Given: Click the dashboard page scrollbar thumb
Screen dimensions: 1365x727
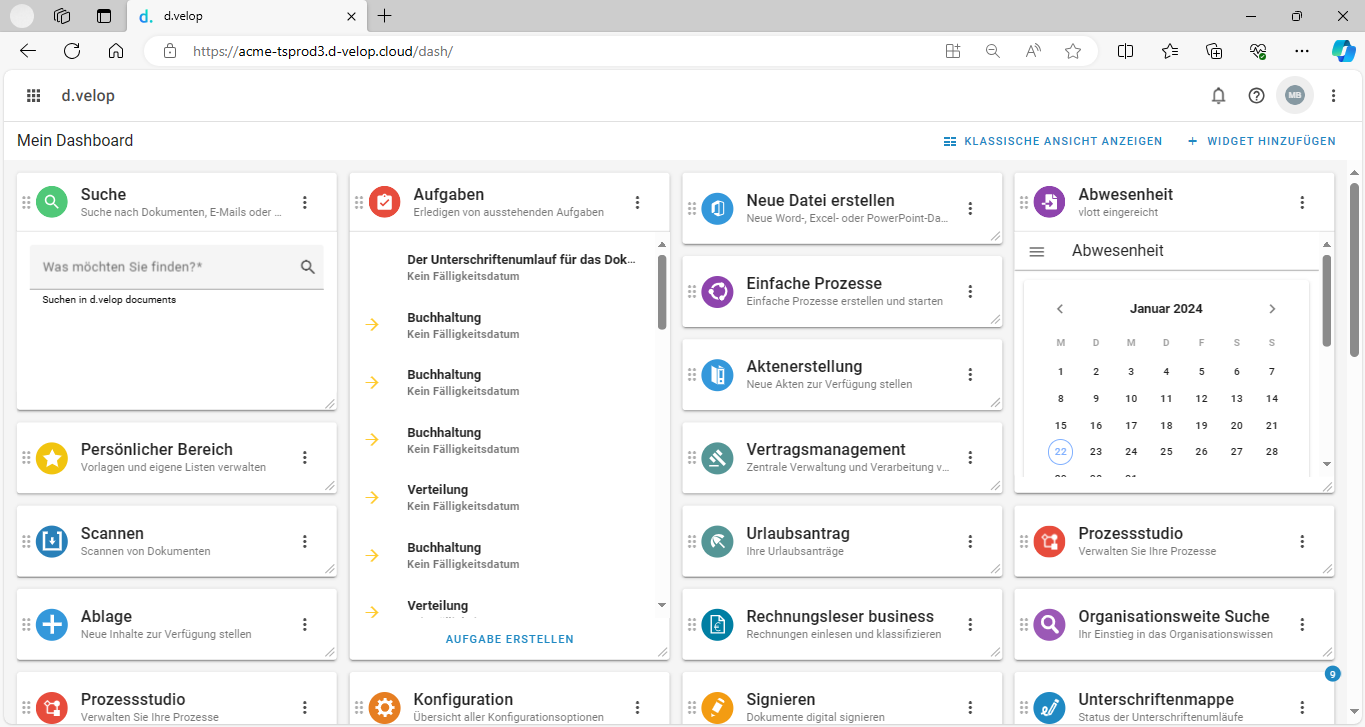Looking at the screenshot, I should pyautogui.click(x=1354, y=269).
